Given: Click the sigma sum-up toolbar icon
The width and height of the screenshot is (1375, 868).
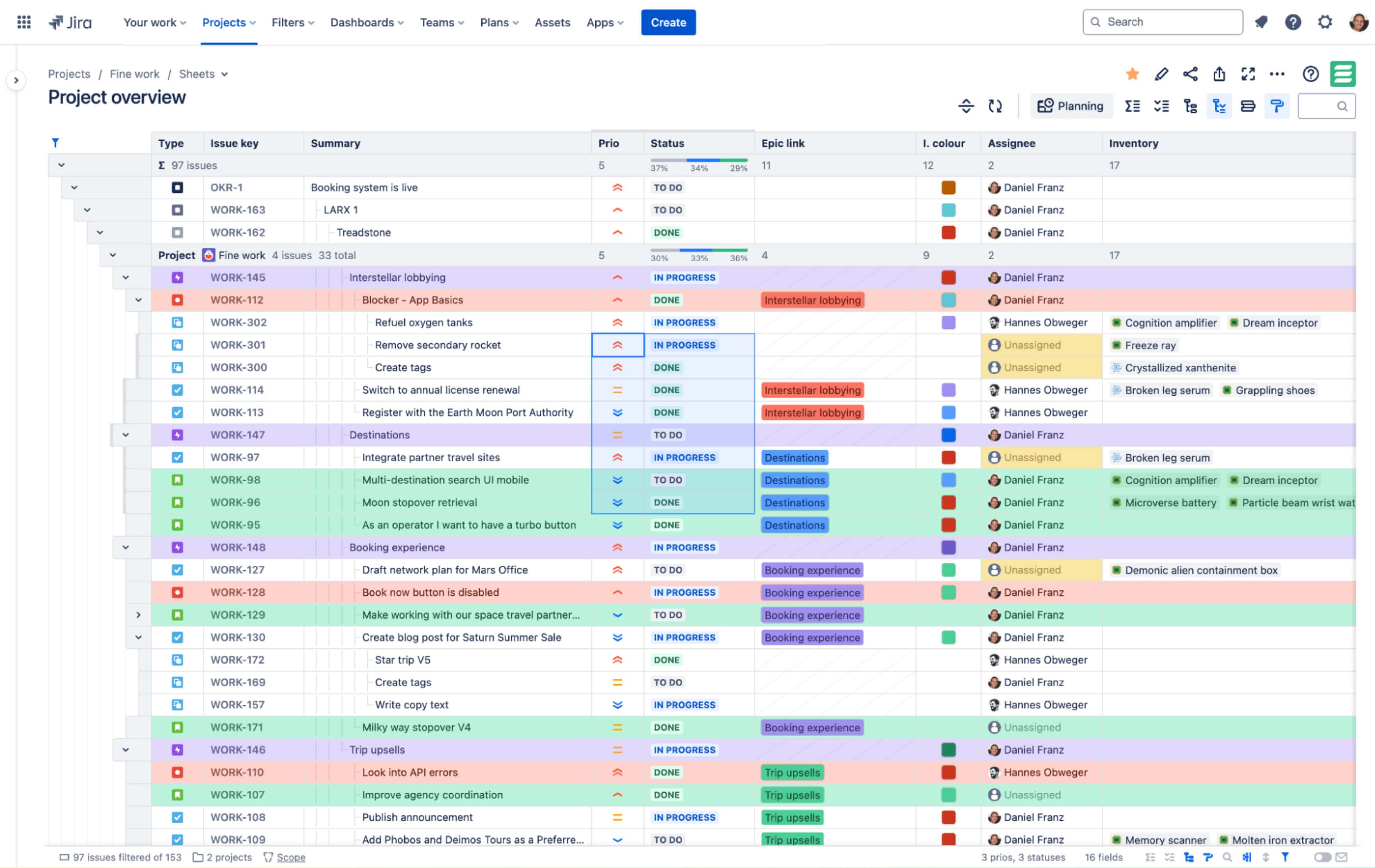Looking at the screenshot, I should 1132,106.
